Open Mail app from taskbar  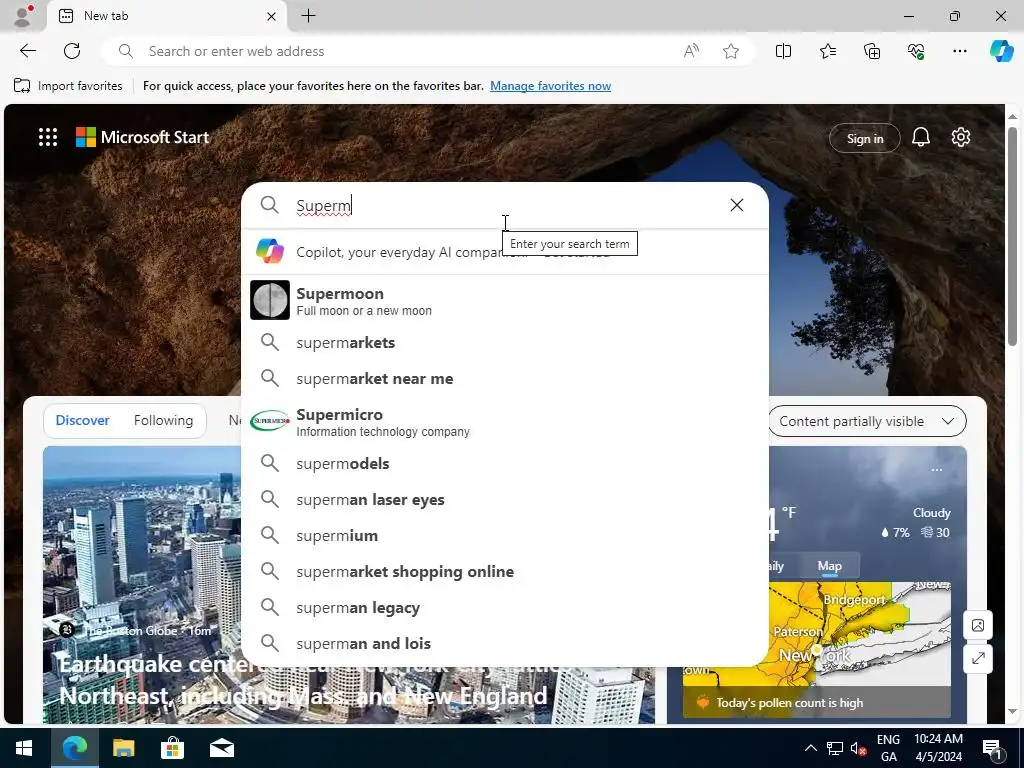(222, 748)
